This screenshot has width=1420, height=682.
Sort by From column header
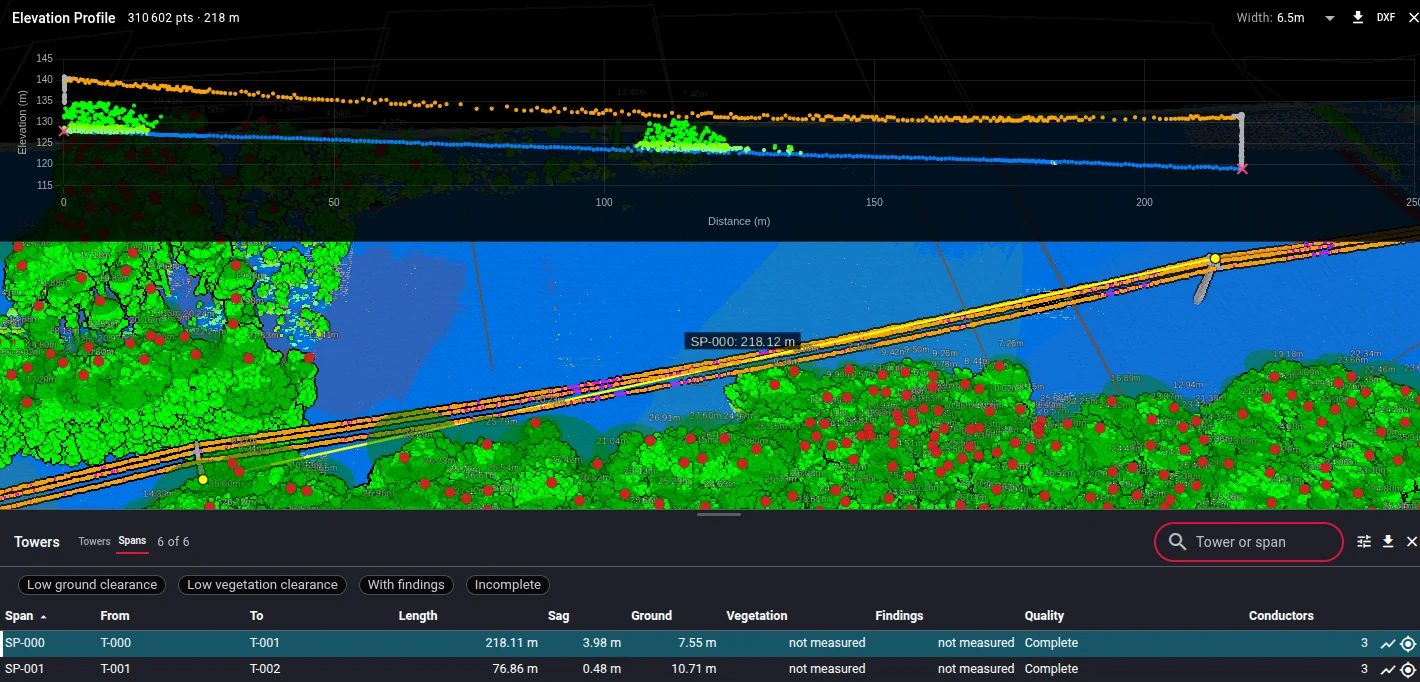tap(115, 616)
